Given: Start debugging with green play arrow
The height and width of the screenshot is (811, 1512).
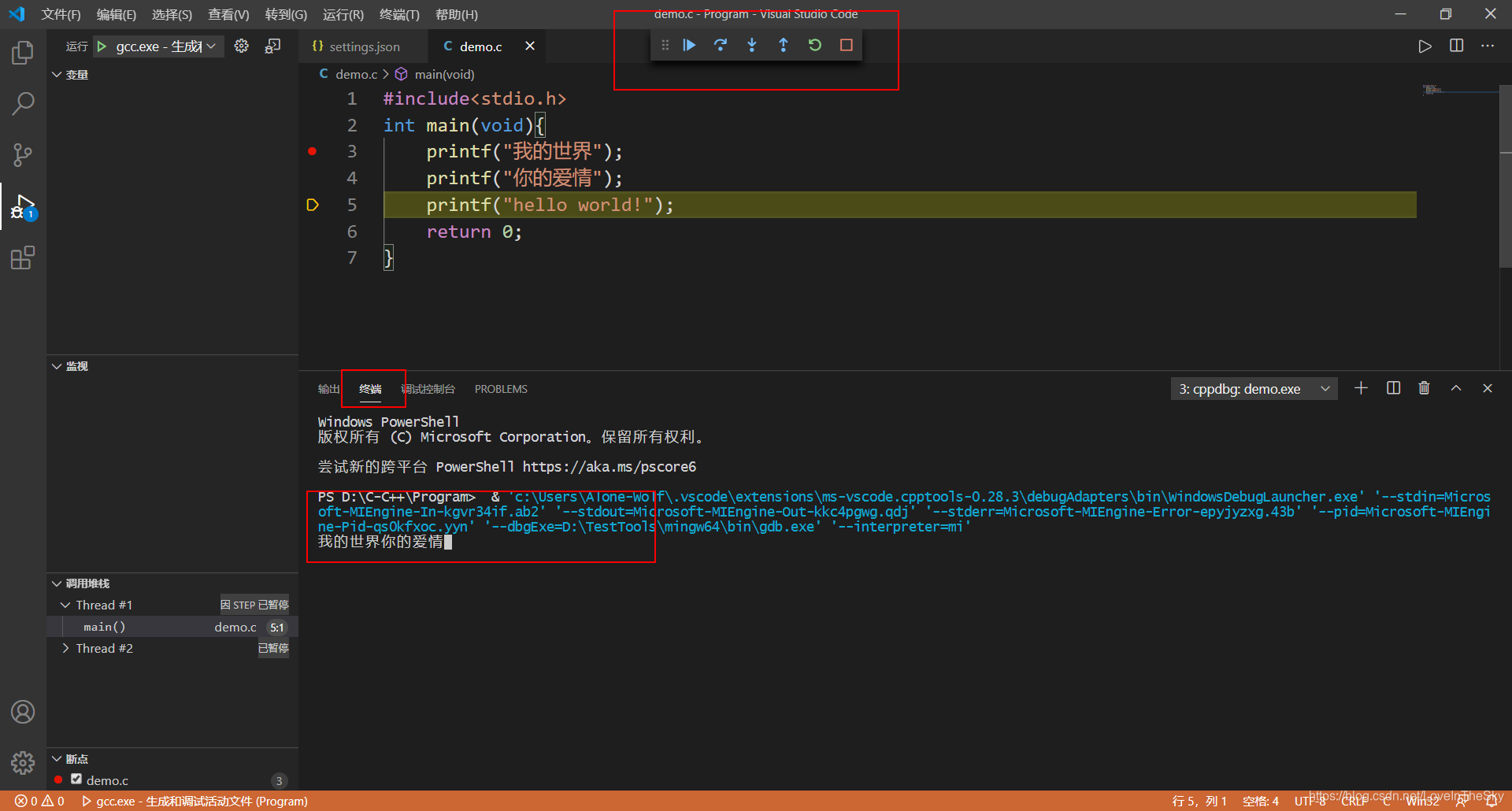Looking at the screenshot, I should point(102,46).
